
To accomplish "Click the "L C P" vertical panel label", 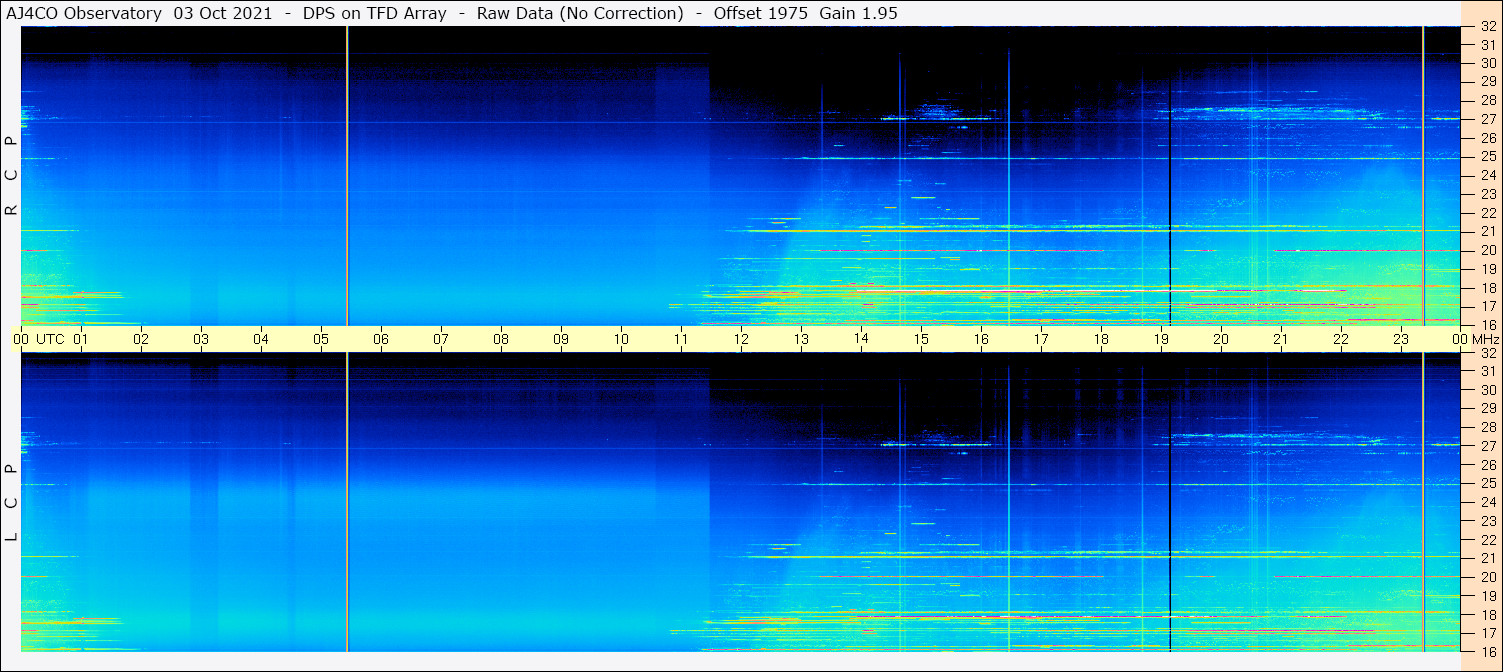I will click(x=12, y=503).
